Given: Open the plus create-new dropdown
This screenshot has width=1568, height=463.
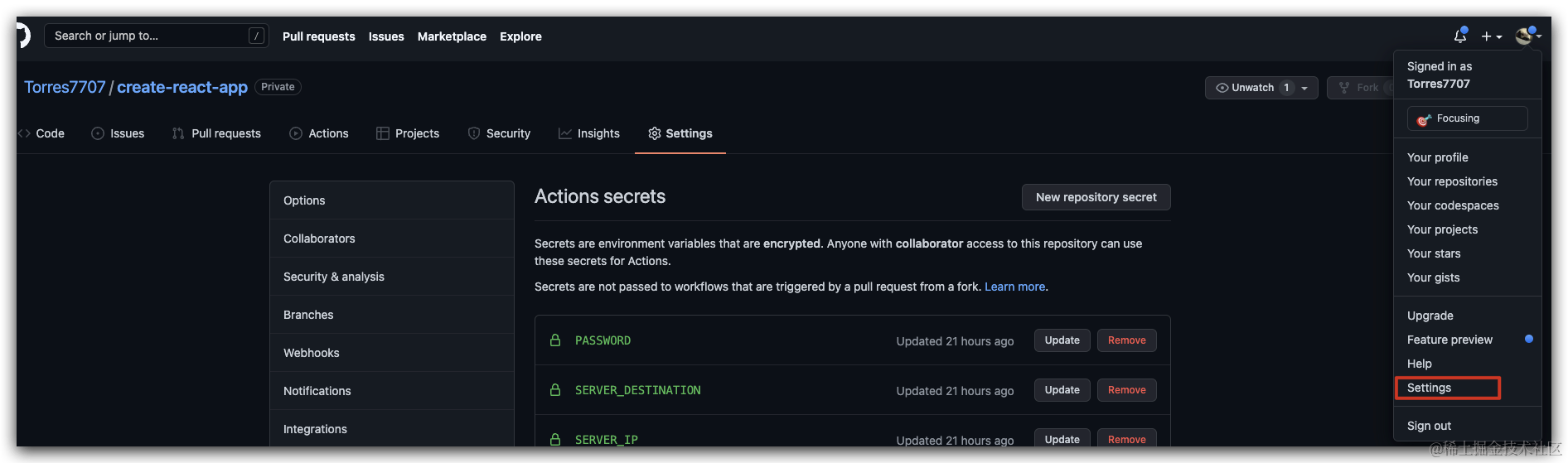Looking at the screenshot, I should click(x=1491, y=36).
